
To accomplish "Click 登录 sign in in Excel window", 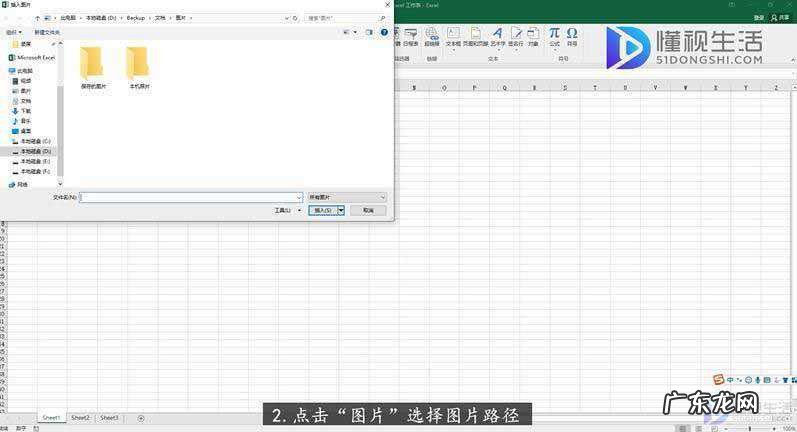I will 759,17.
